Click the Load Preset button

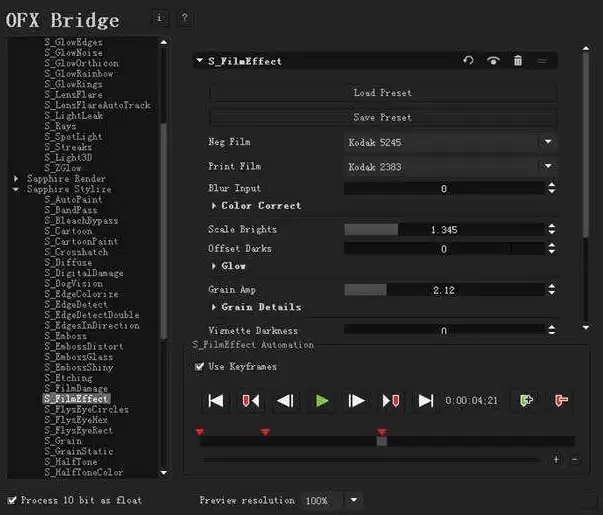[383, 93]
